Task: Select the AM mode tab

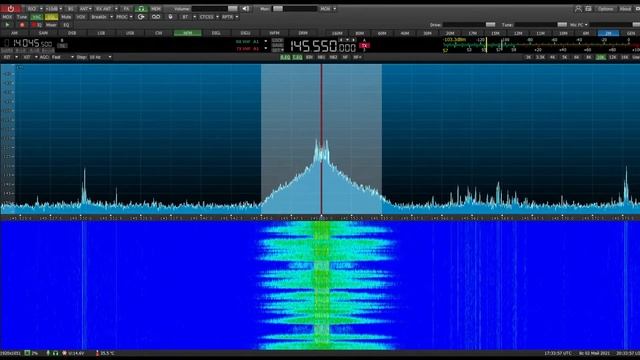Action: pyautogui.click(x=15, y=33)
